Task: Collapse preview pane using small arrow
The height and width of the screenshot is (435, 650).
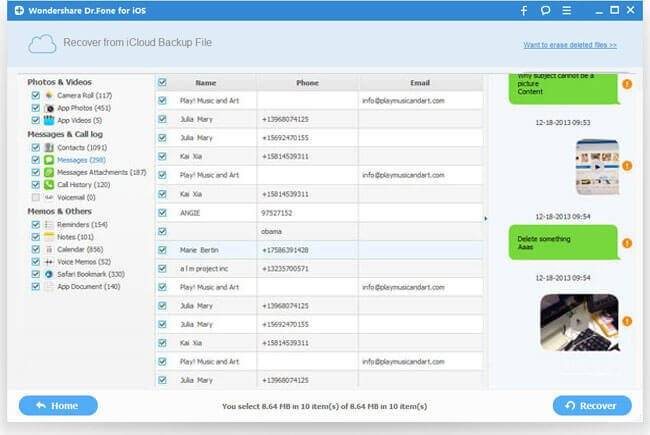Action: [487, 217]
